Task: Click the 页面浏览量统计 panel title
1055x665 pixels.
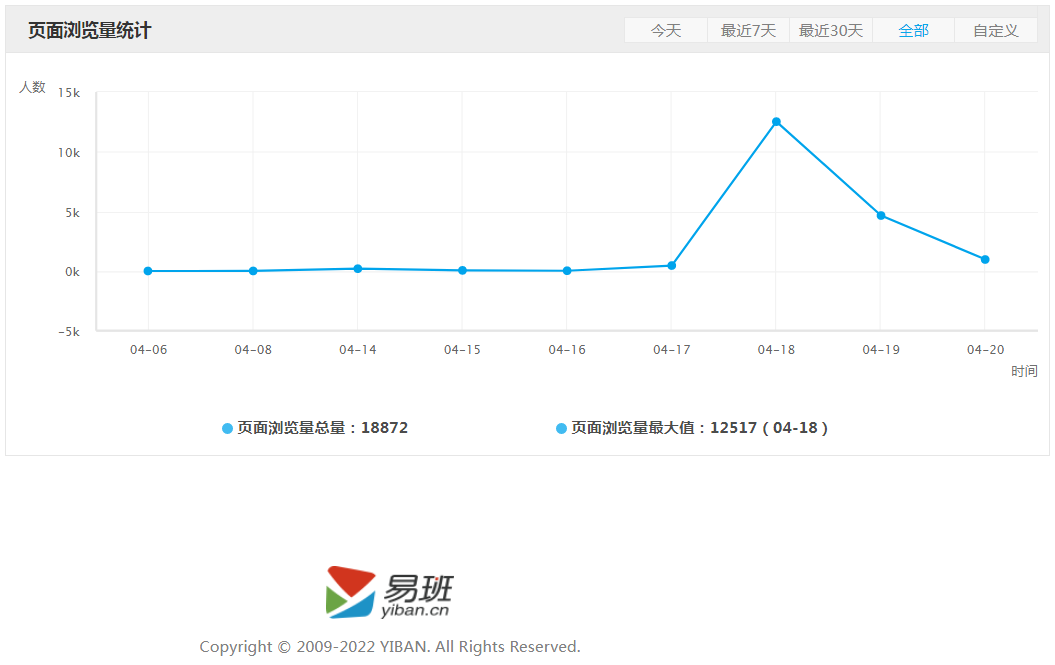Action: [x=89, y=31]
